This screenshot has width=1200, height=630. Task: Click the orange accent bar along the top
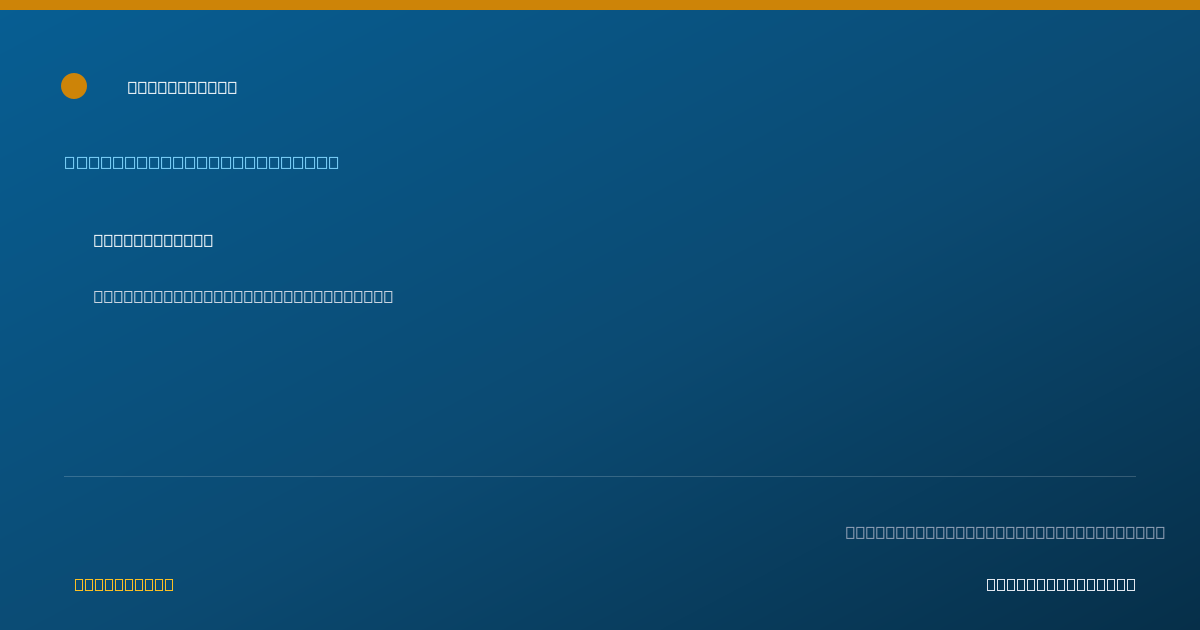600,5
